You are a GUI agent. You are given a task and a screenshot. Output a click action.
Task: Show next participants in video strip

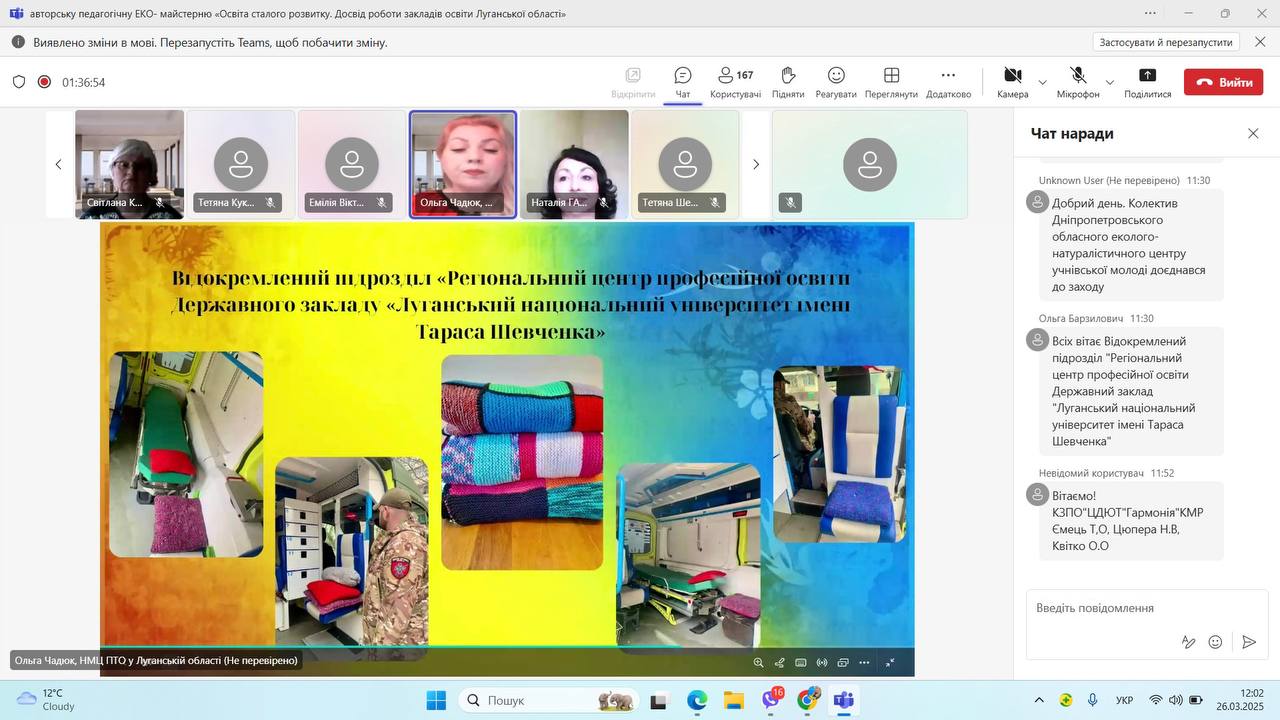[x=756, y=164]
